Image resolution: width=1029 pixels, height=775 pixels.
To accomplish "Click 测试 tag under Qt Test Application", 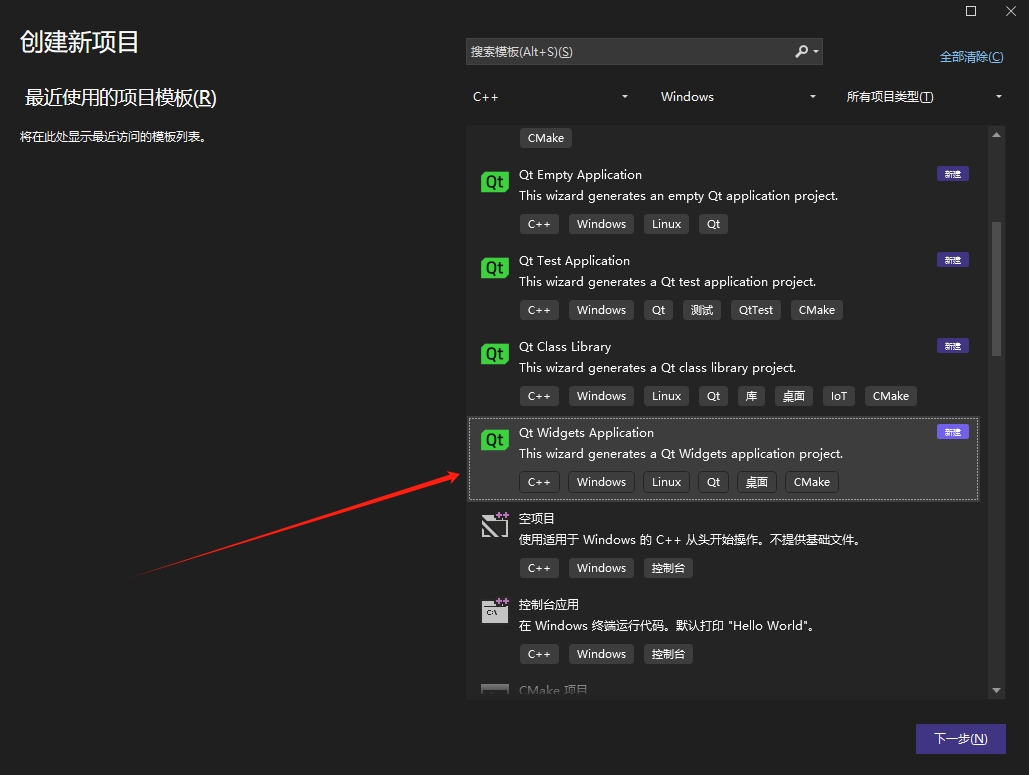I will click(x=702, y=310).
